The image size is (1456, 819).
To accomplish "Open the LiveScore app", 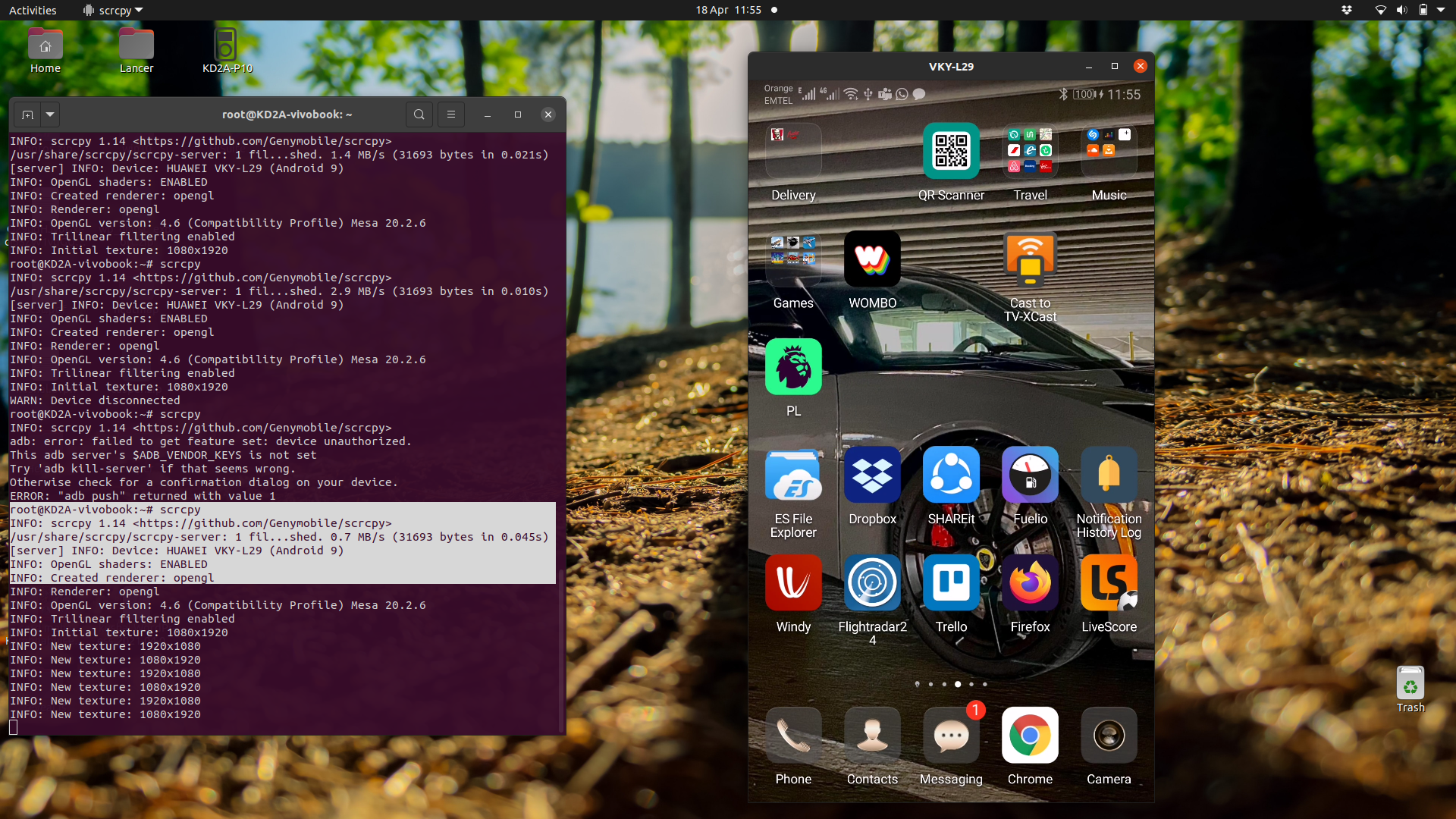I will pyautogui.click(x=1109, y=582).
